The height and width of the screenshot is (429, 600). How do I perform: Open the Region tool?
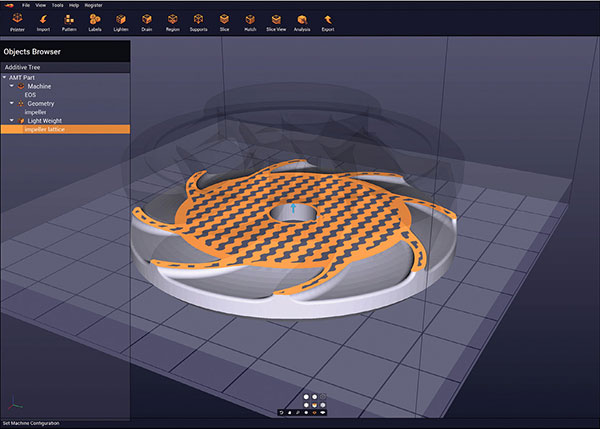point(173,22)
